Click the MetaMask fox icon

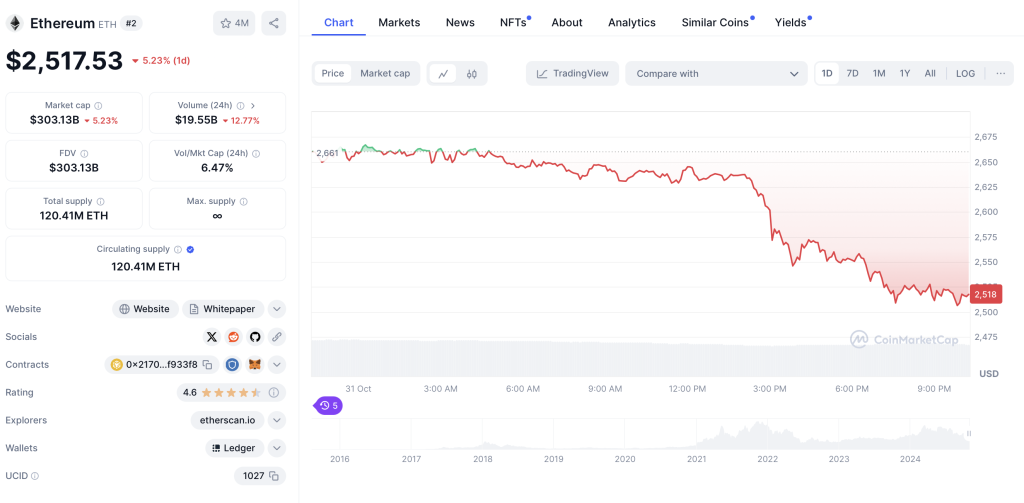(x=255, y=365)
